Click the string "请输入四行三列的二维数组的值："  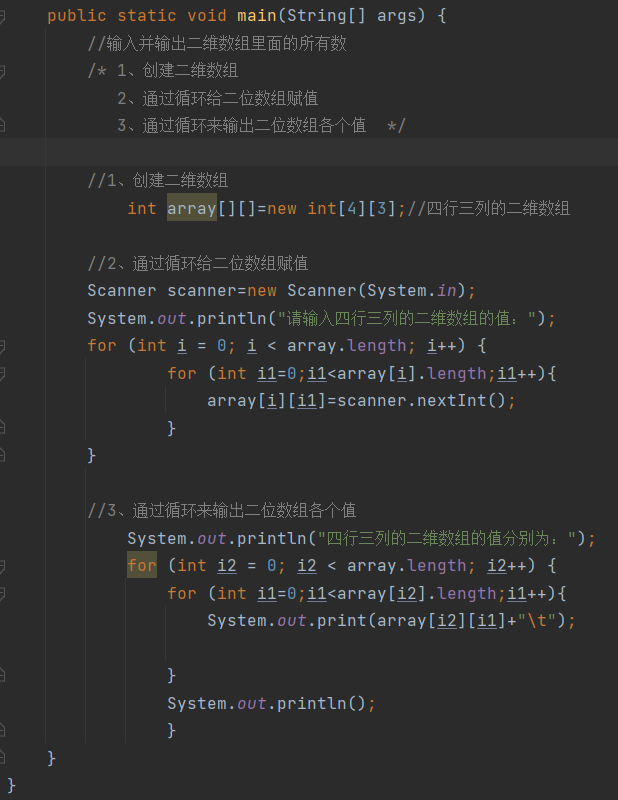click(406, 318)
